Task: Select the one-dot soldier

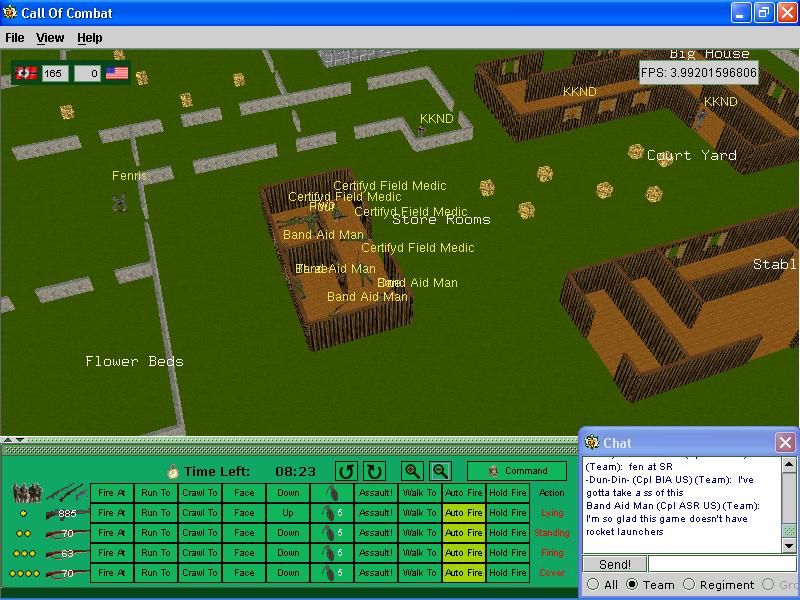Action: pos(23,513)
